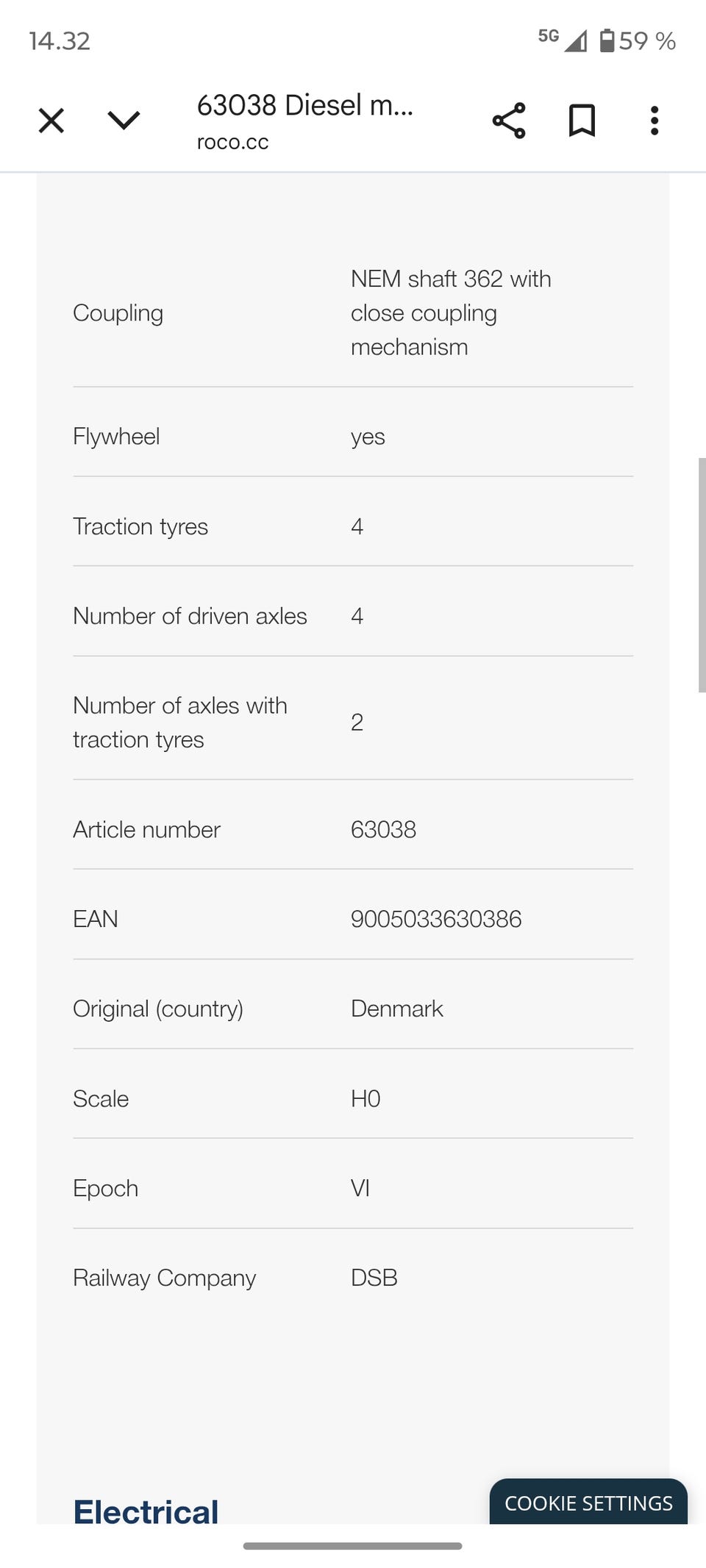Bookmark this Roco page
The height and width of the screenshot is (1568, 706).
point(582,121)
